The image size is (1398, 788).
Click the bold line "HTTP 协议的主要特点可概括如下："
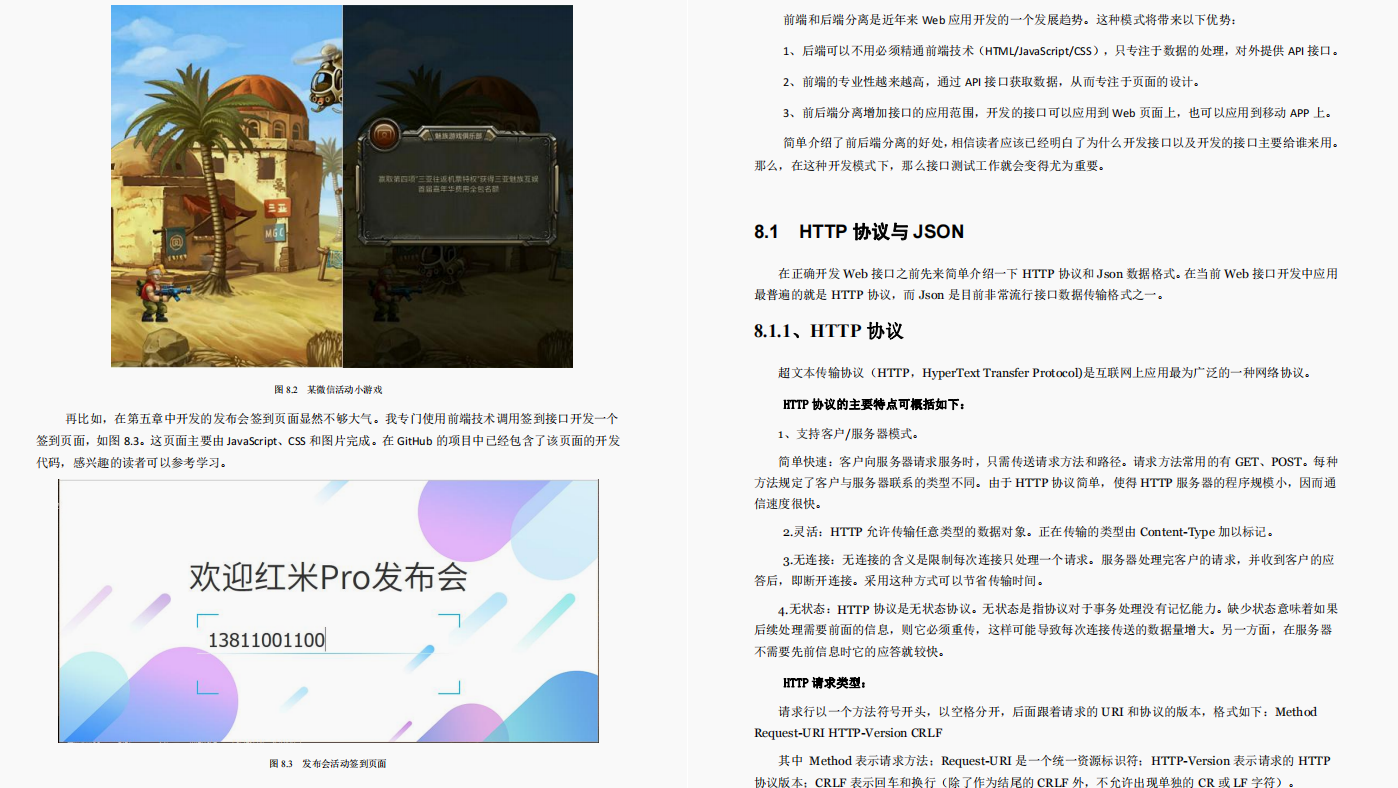(874, 405)
